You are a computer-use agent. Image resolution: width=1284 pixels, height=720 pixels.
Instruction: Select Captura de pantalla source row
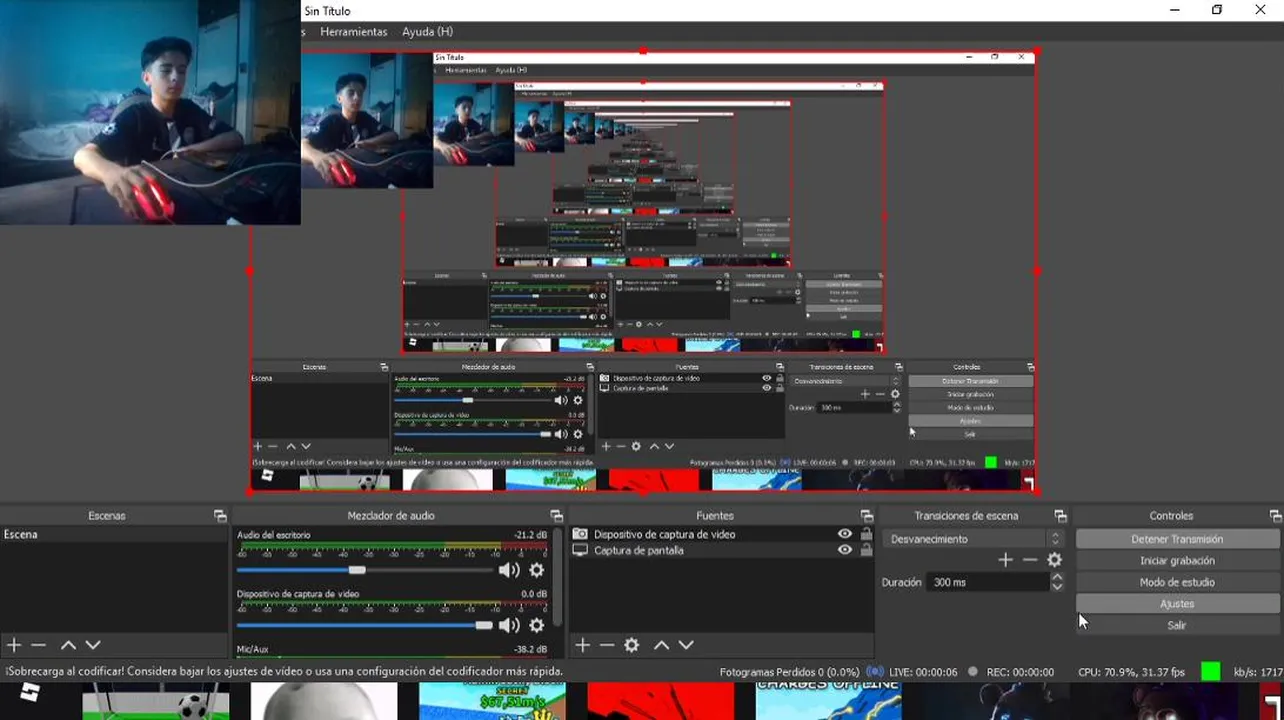point(722,550)
